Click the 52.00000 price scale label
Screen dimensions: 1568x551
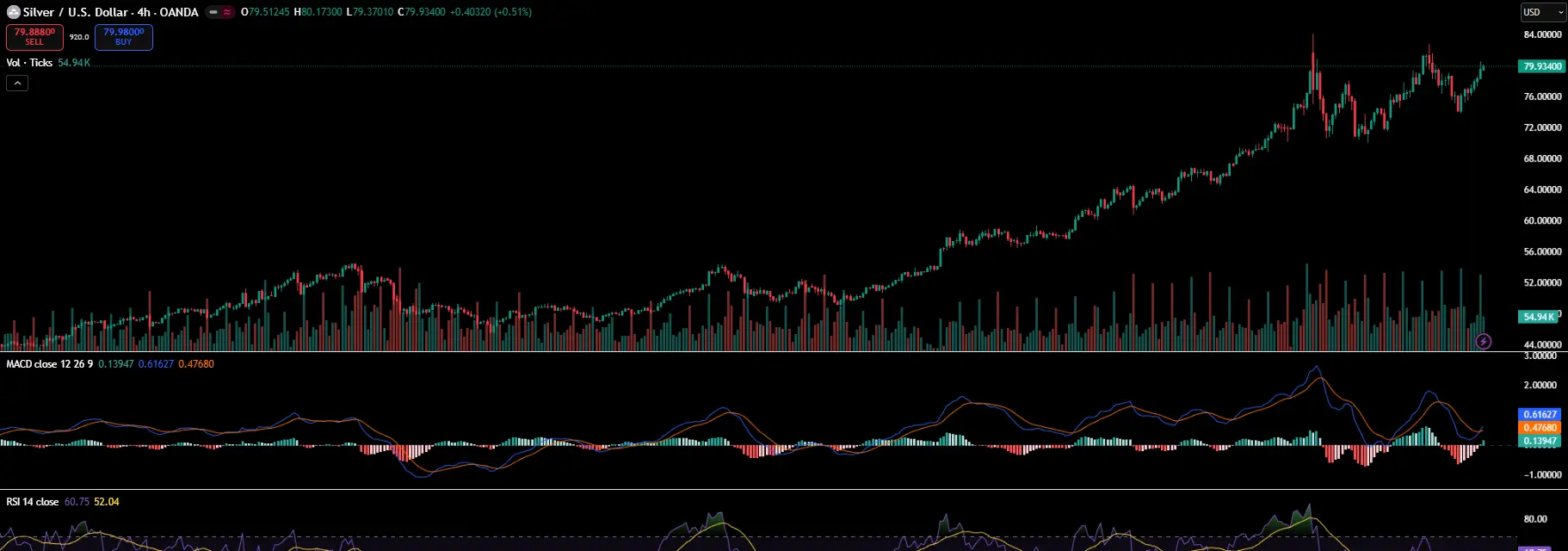pyautogui.click(x=1542, y=282)
